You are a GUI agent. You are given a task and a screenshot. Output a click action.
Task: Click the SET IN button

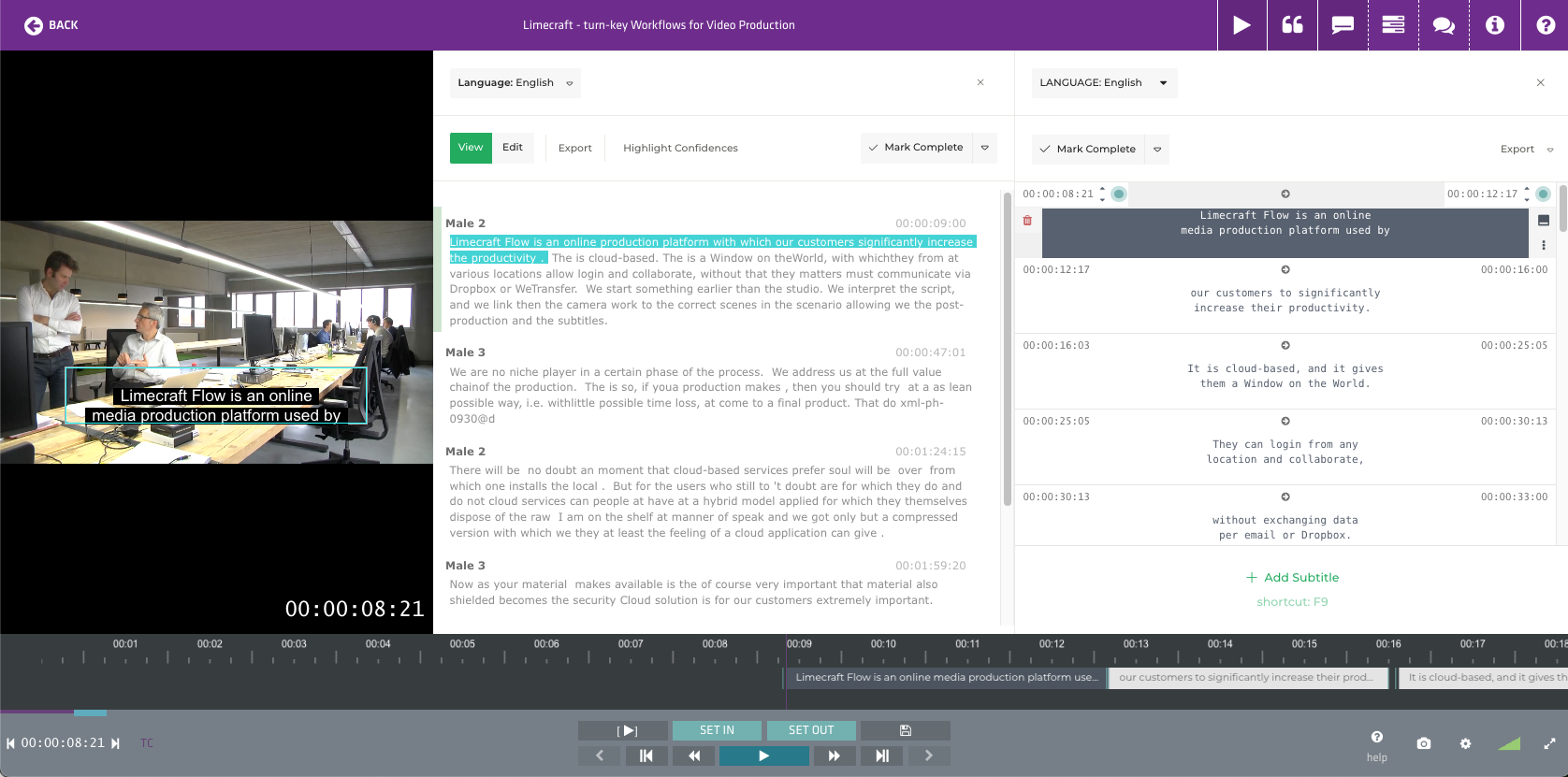717,730
